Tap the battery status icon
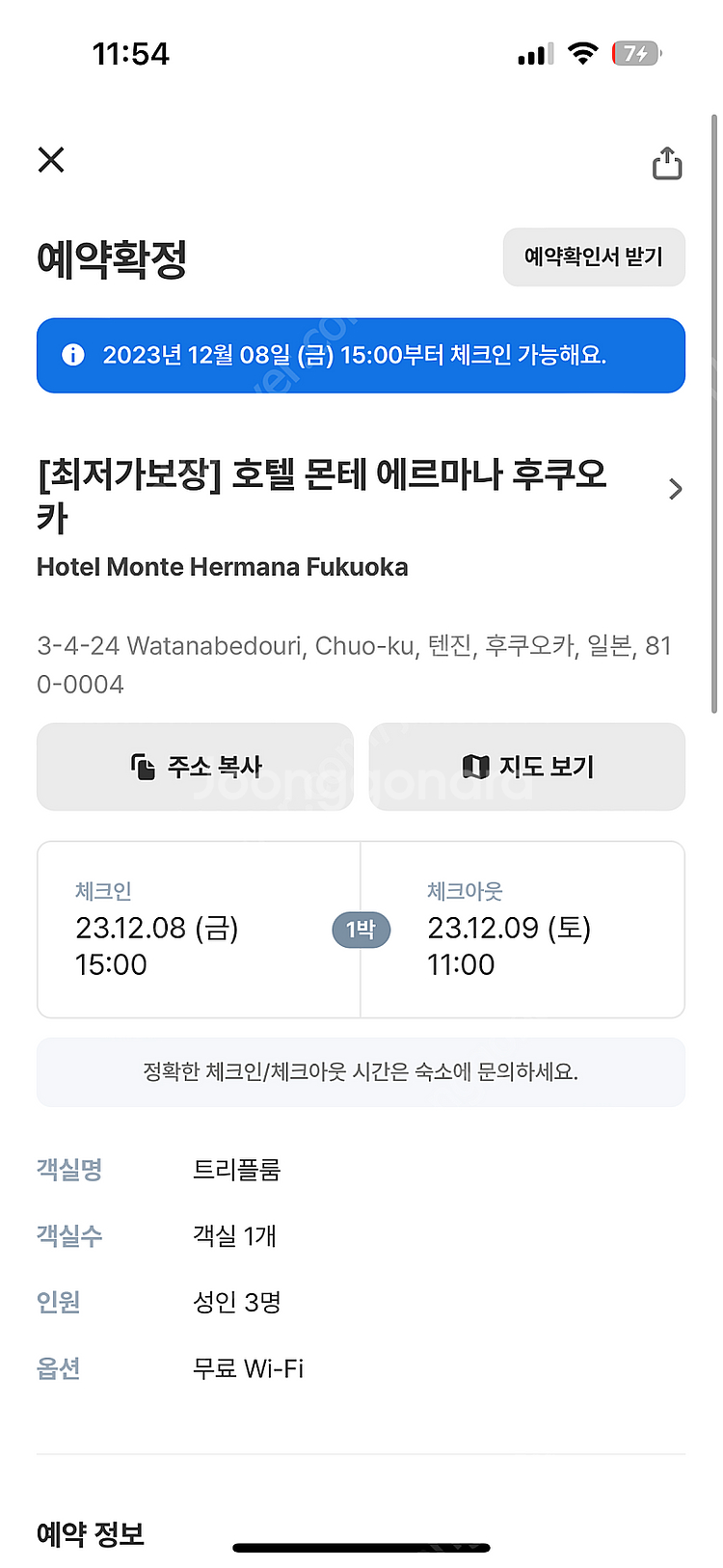 click(636, 54)
